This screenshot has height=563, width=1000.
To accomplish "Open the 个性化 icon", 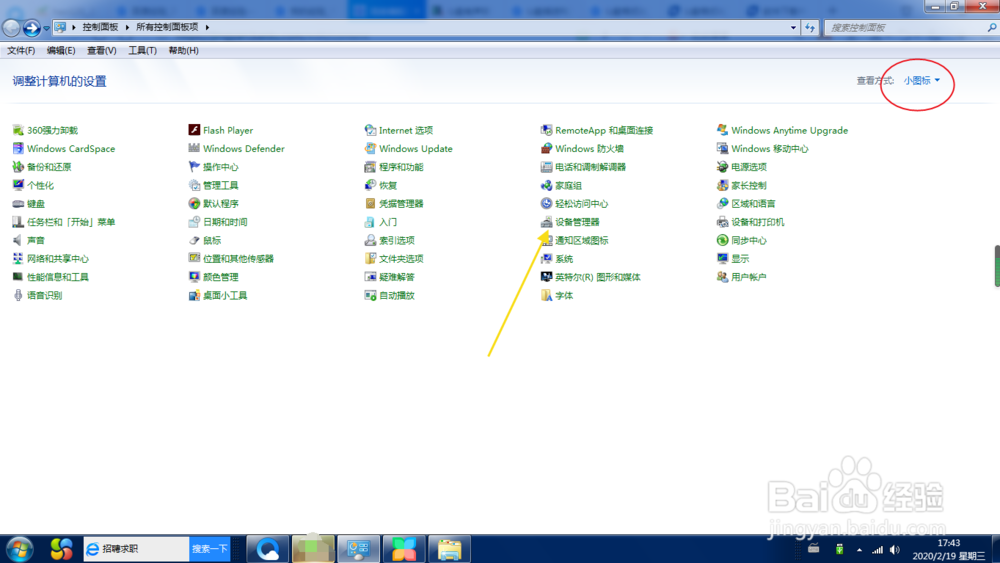I will 18,186.
